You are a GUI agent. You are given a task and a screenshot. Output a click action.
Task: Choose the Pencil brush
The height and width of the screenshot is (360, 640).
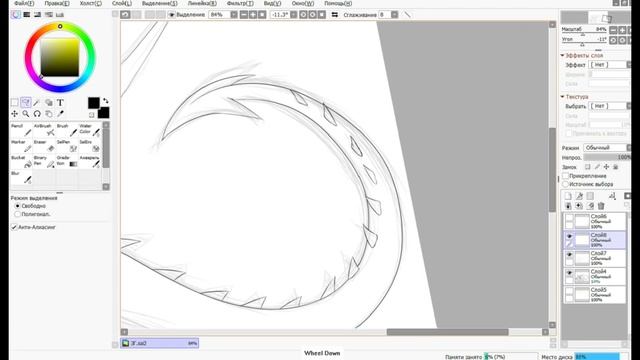[21, 129]
